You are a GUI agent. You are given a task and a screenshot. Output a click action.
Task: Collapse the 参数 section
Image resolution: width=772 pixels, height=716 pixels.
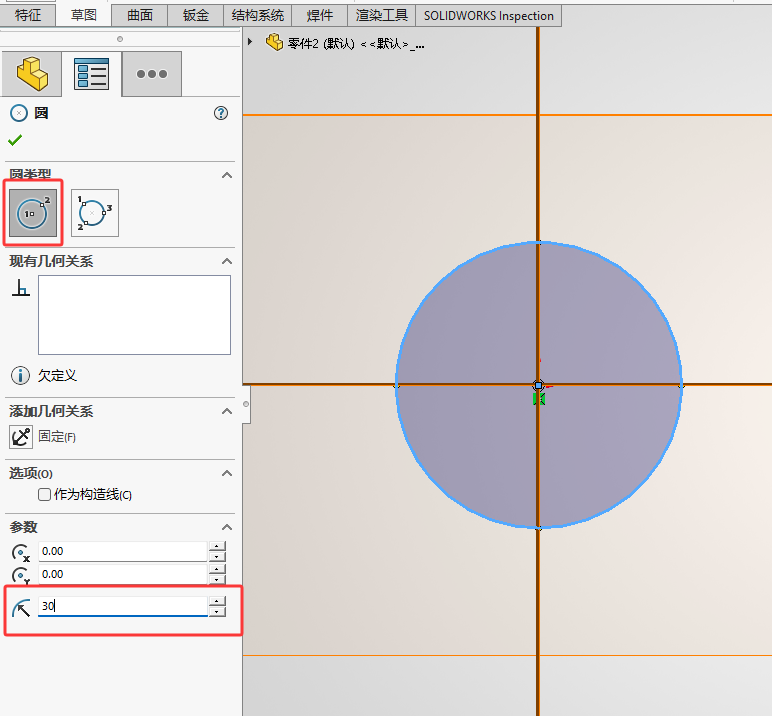(x=227, y=527)
